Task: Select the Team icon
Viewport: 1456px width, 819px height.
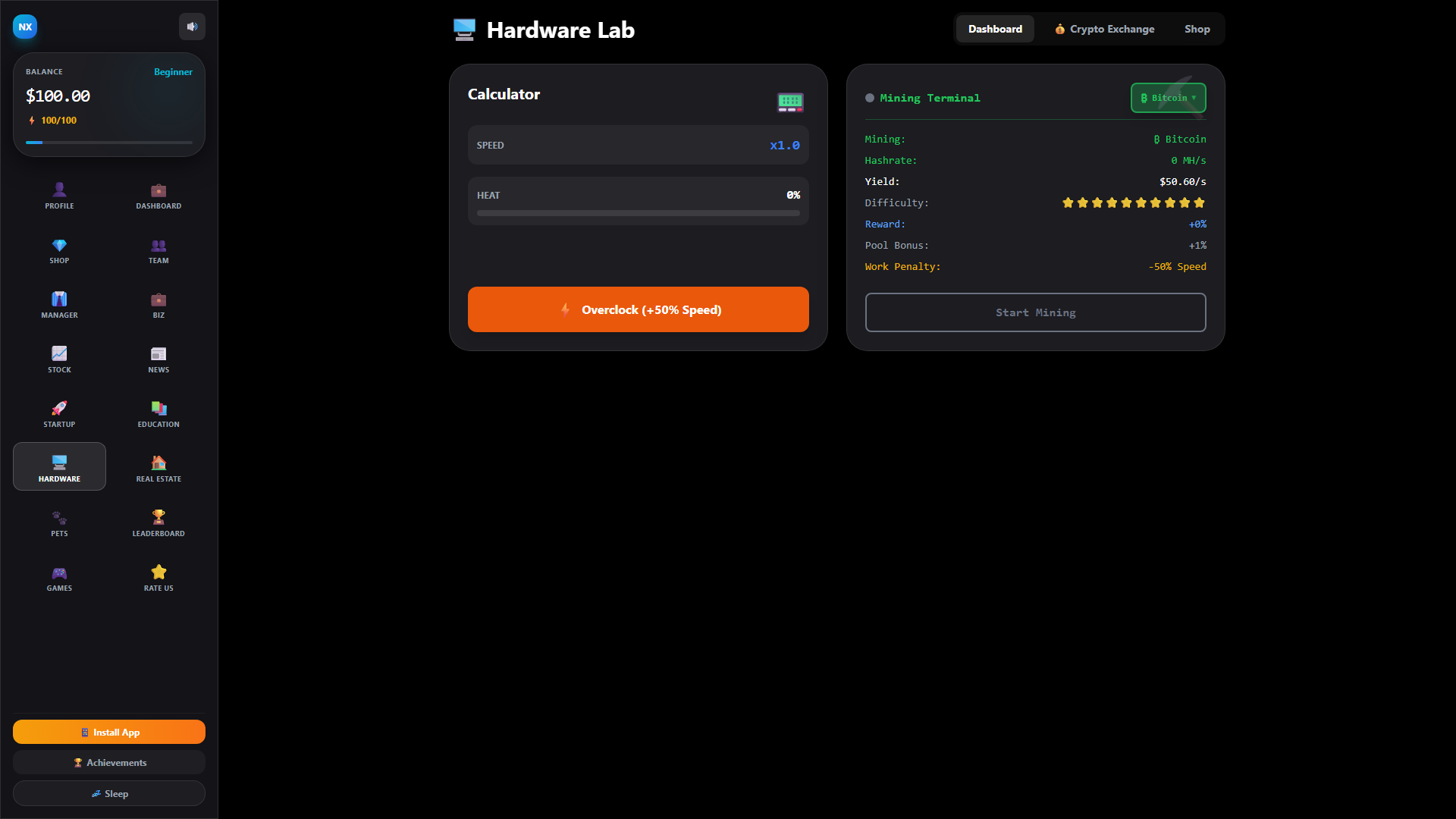Action: click(x=158, y=250)
